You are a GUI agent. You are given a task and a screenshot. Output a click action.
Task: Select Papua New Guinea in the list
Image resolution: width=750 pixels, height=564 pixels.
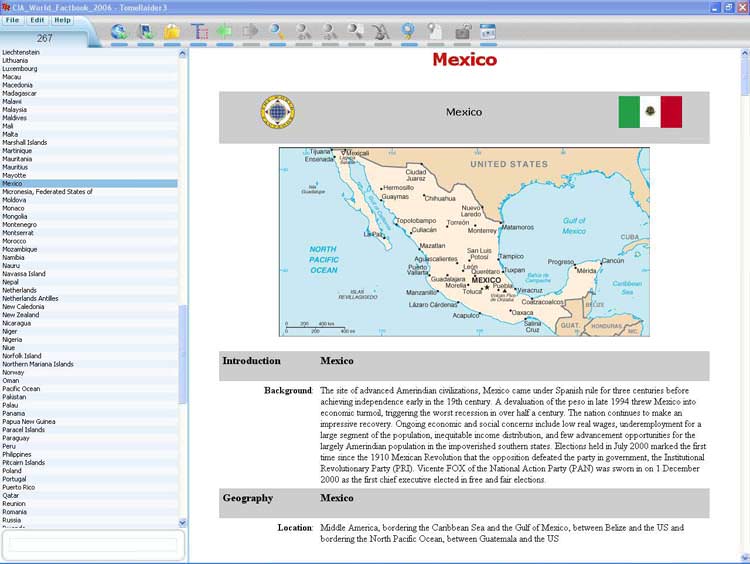click(29, 421)
